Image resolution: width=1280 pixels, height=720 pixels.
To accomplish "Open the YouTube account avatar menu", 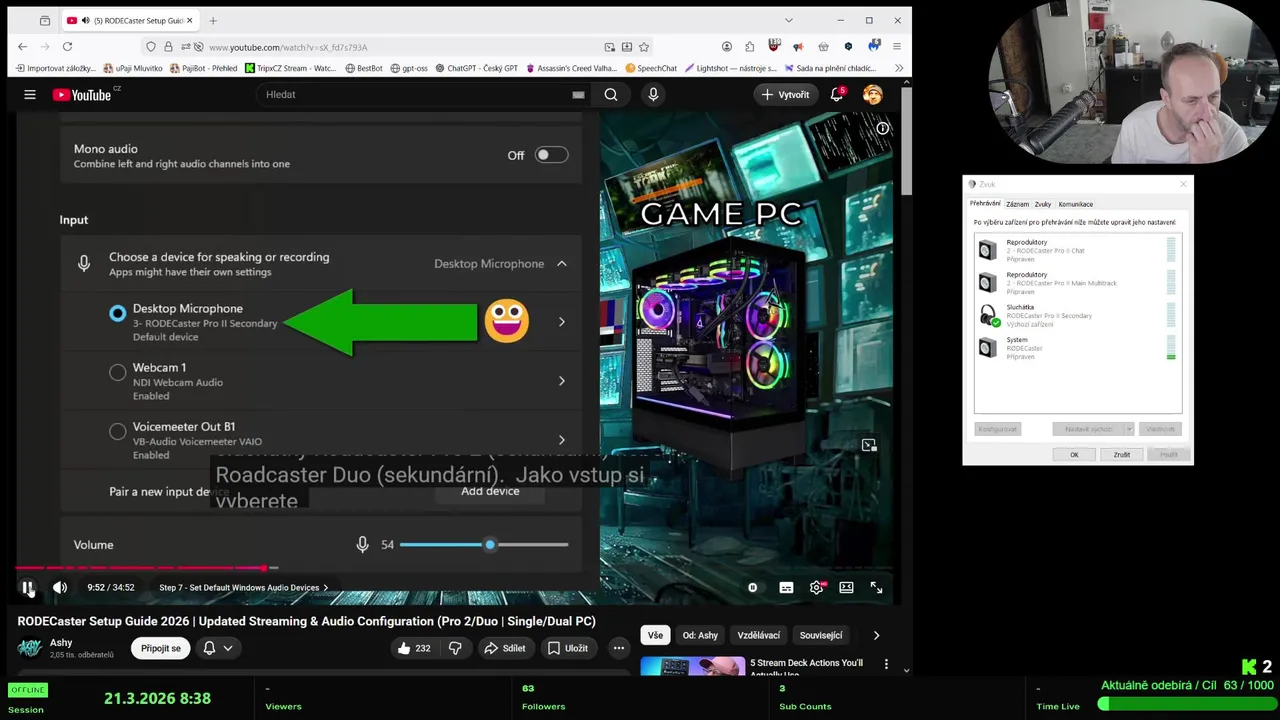I will (x=873, y=94).
